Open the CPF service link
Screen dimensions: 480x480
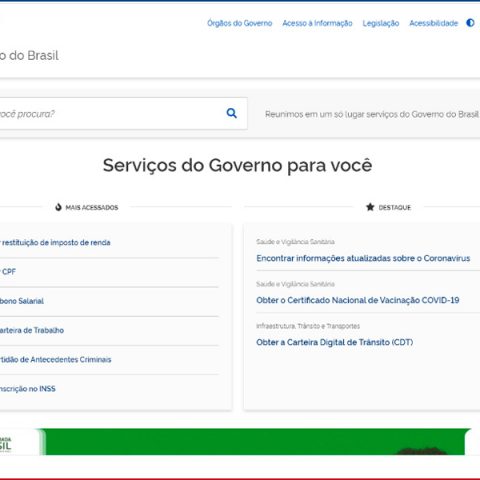(8, 272)
